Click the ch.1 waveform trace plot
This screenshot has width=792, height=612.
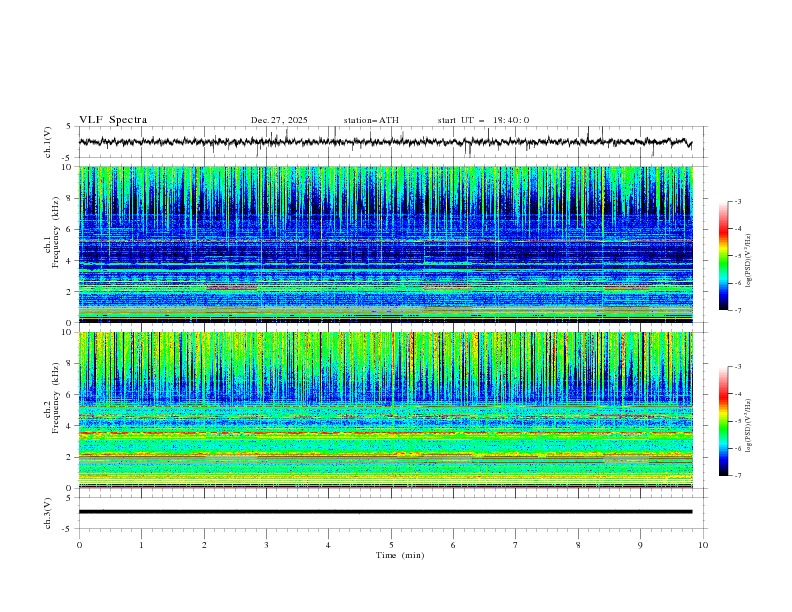pyautogui.click(x=385, y=142)
